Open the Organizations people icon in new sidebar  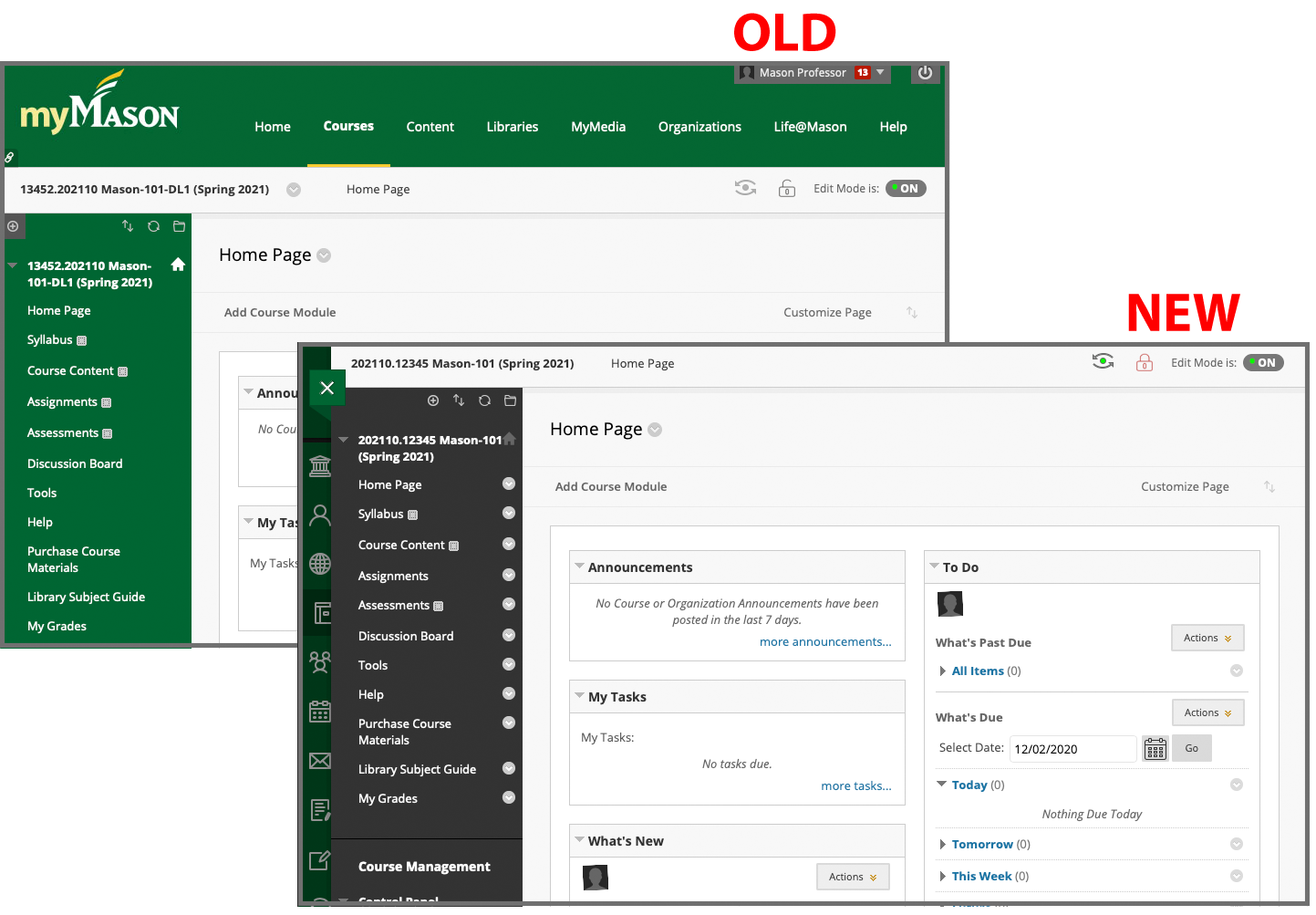[x=320, y=662]
